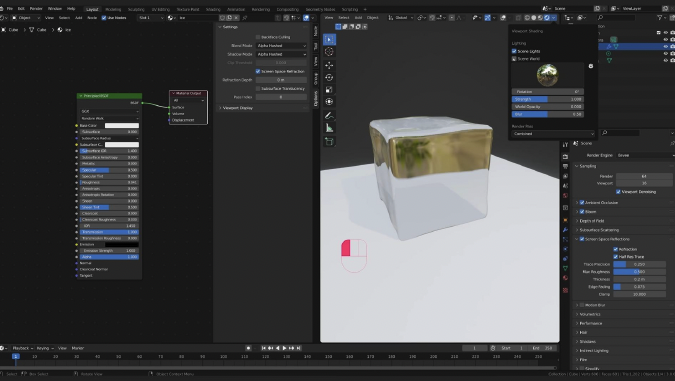The width and height of the screenshot is (675, 381).
Task: Select the Scale tool
Action: click(x=329, y=90)
